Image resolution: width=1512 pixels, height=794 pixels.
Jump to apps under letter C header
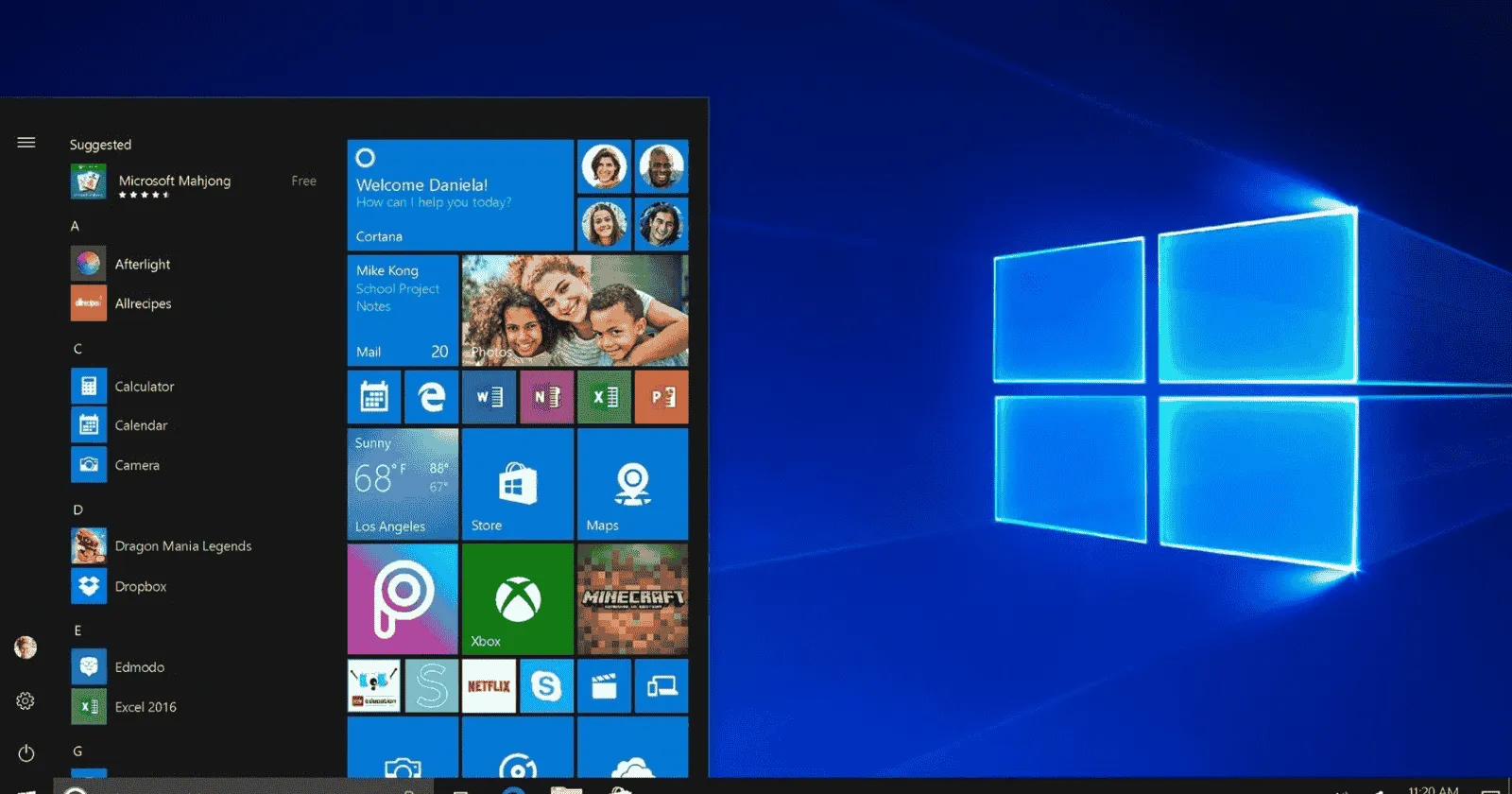(x=77, y=349)
